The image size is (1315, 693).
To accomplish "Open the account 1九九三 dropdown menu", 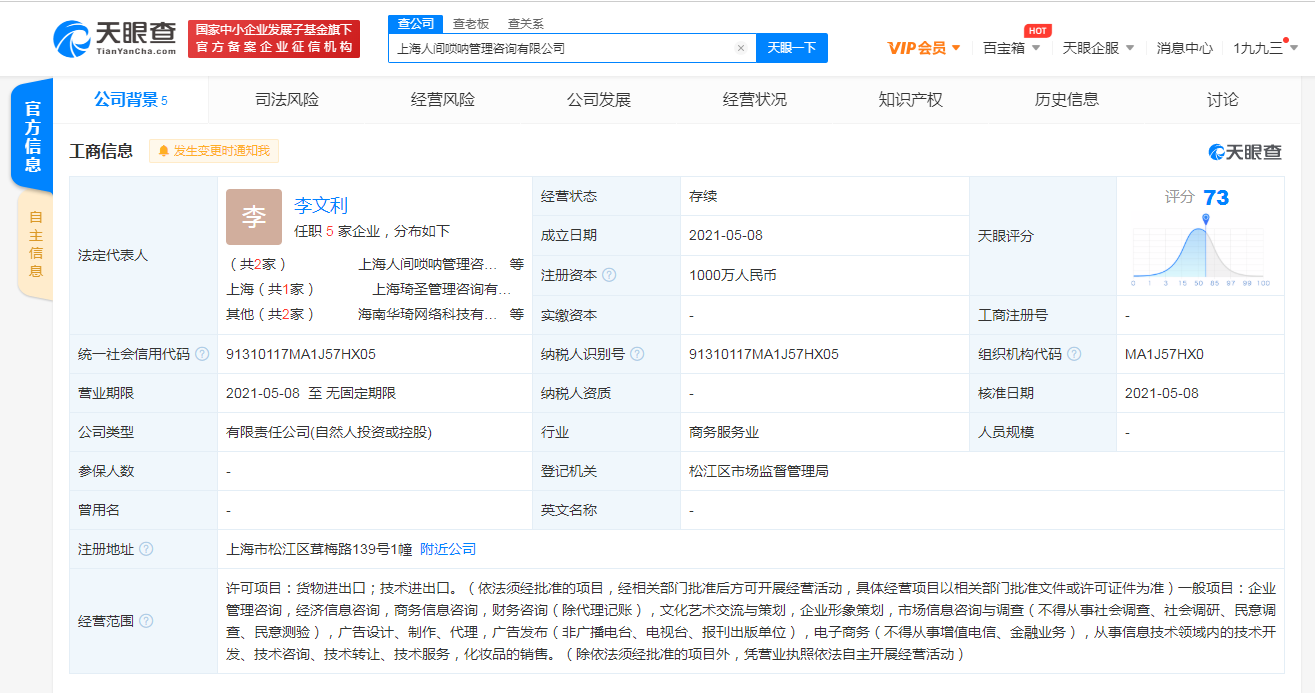I will [x=1259, y=47].
